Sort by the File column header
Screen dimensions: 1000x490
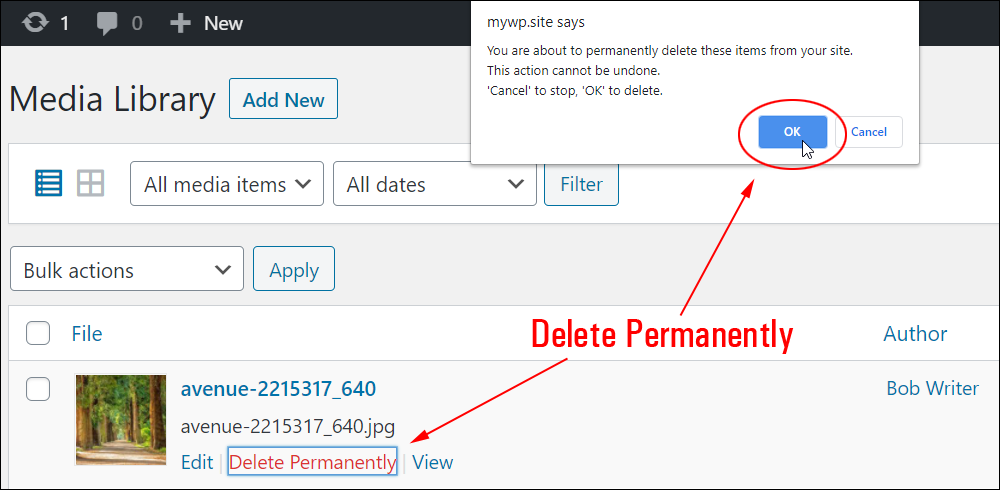coord(87,334)
